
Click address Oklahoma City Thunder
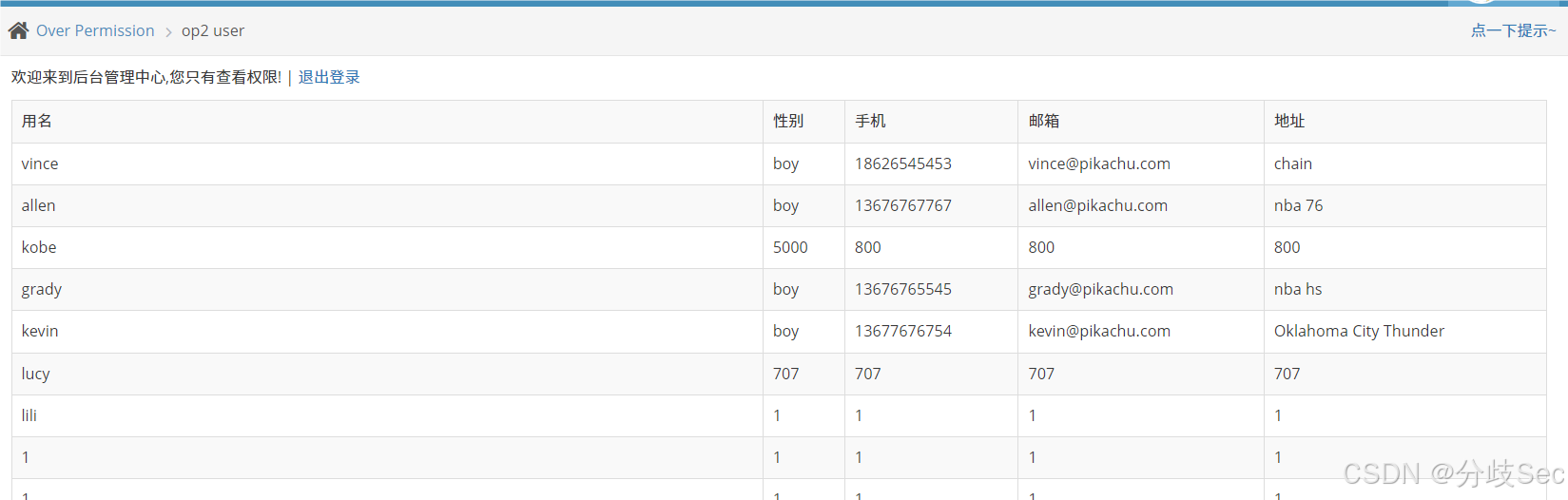point(1360,331)
